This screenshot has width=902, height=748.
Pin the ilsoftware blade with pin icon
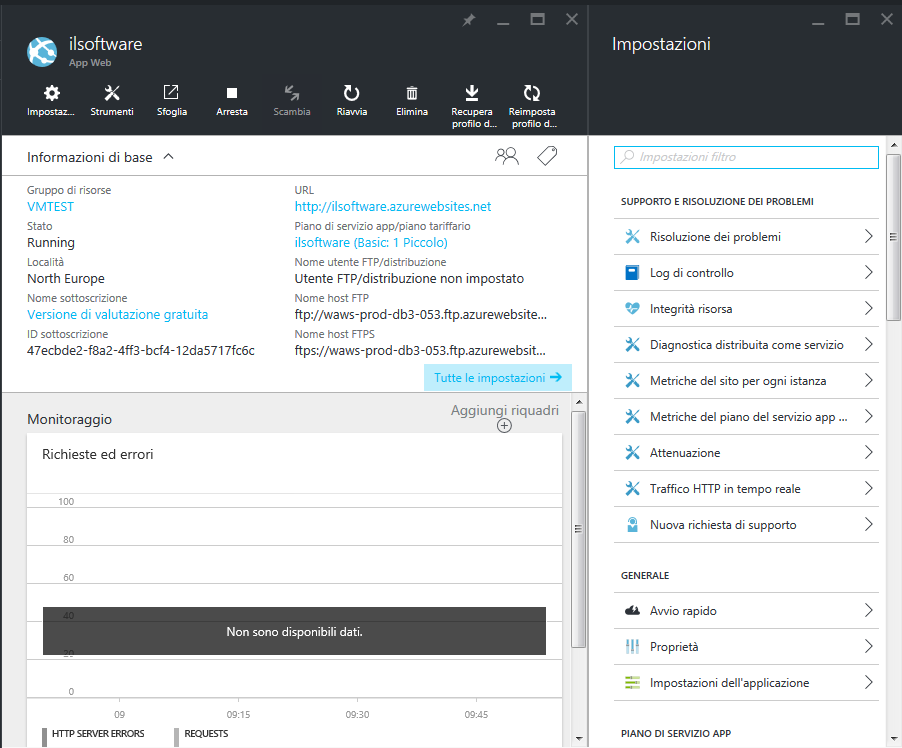coord(469,20)
